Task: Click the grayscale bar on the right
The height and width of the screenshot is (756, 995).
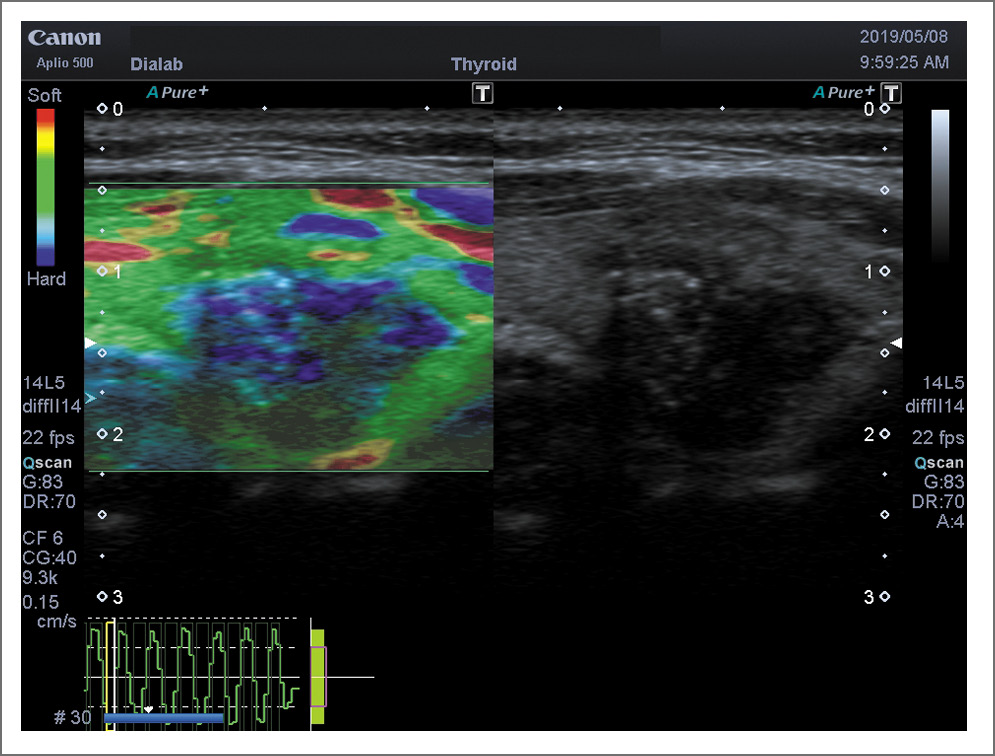Action: click(x=940, y=186)
